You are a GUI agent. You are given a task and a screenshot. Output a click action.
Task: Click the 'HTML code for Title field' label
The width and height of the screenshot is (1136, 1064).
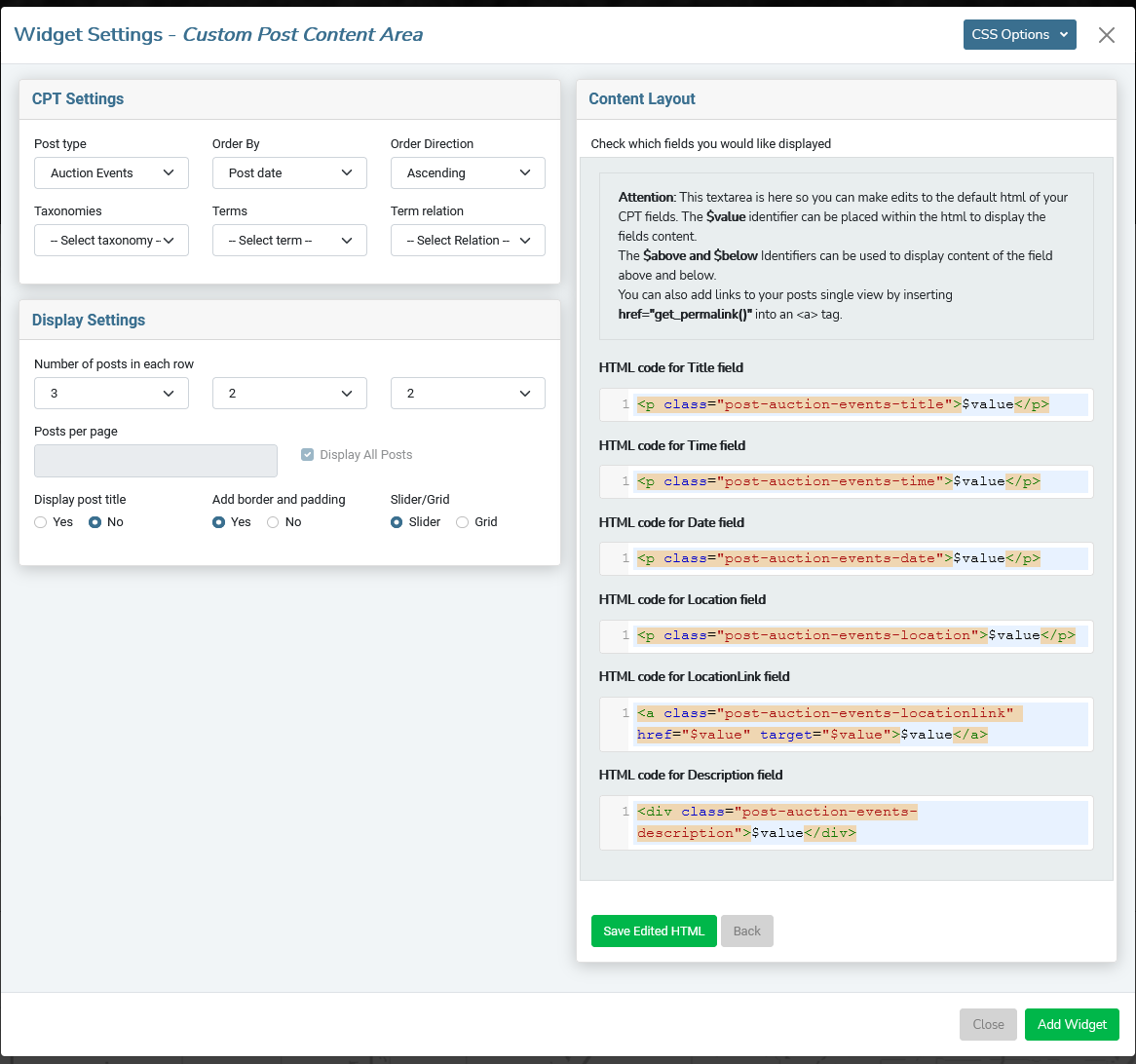pyautogui.click(x=671, y=368)
